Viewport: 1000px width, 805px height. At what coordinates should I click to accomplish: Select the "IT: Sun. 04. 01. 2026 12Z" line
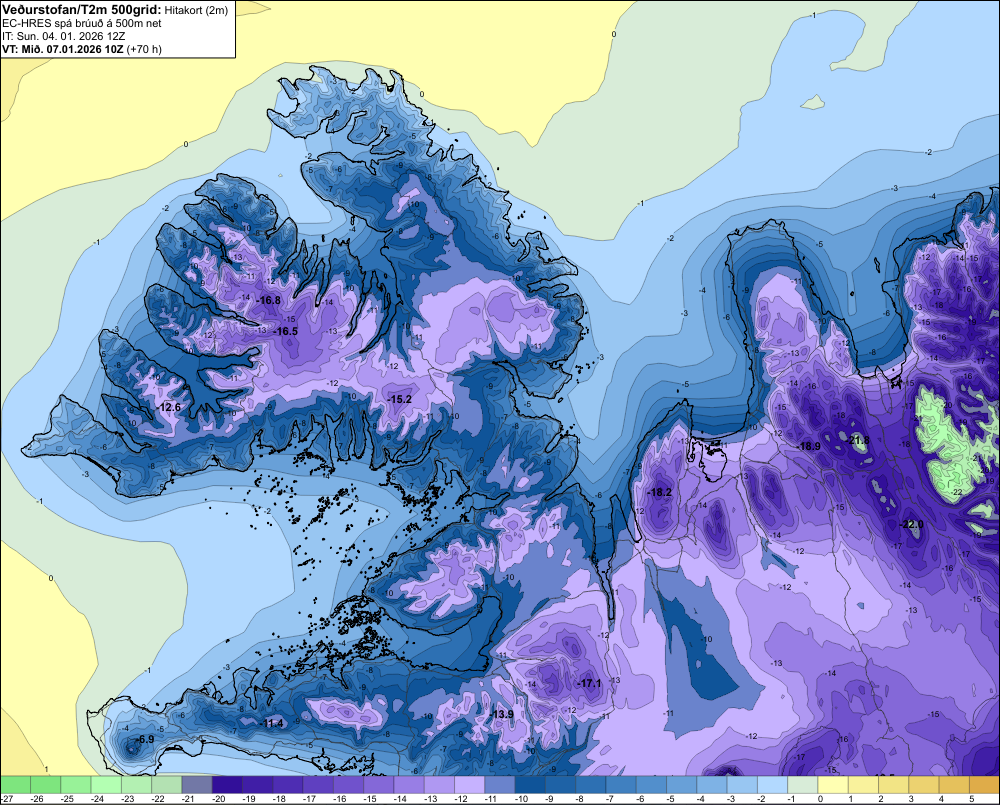[64, 36]
